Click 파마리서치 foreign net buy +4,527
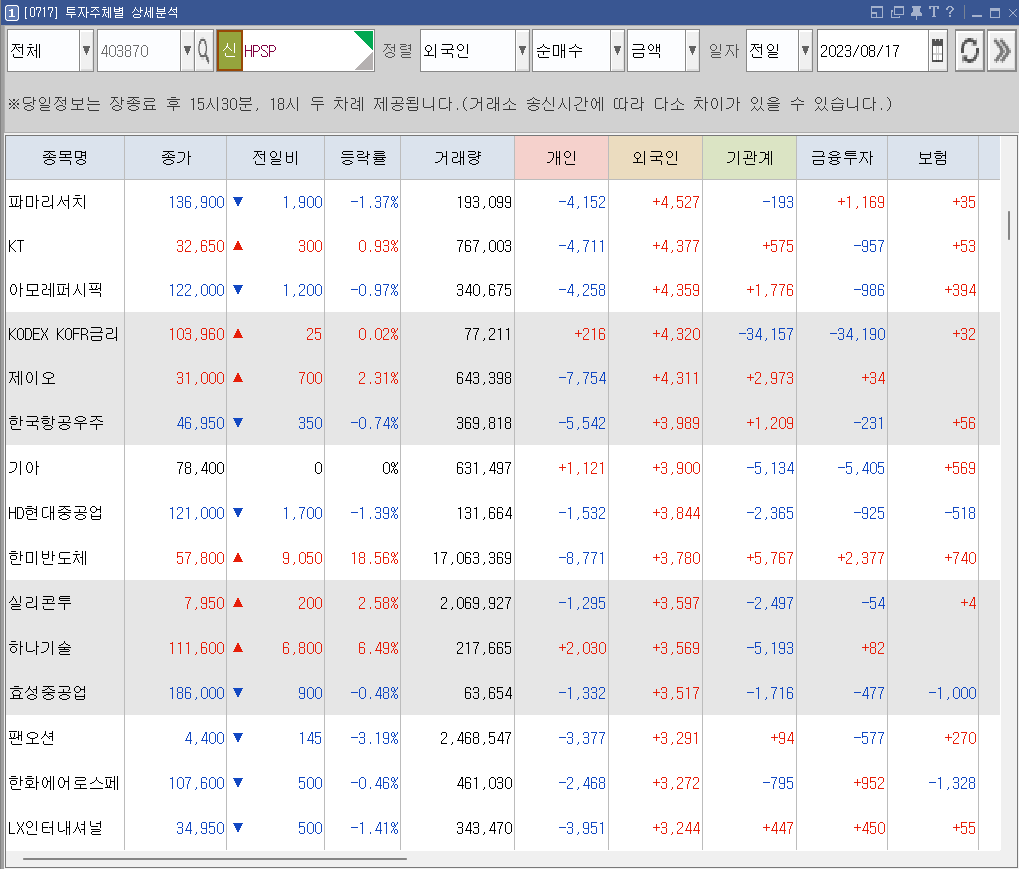The height and width of the screenshot is (869, 1019). 676,202
